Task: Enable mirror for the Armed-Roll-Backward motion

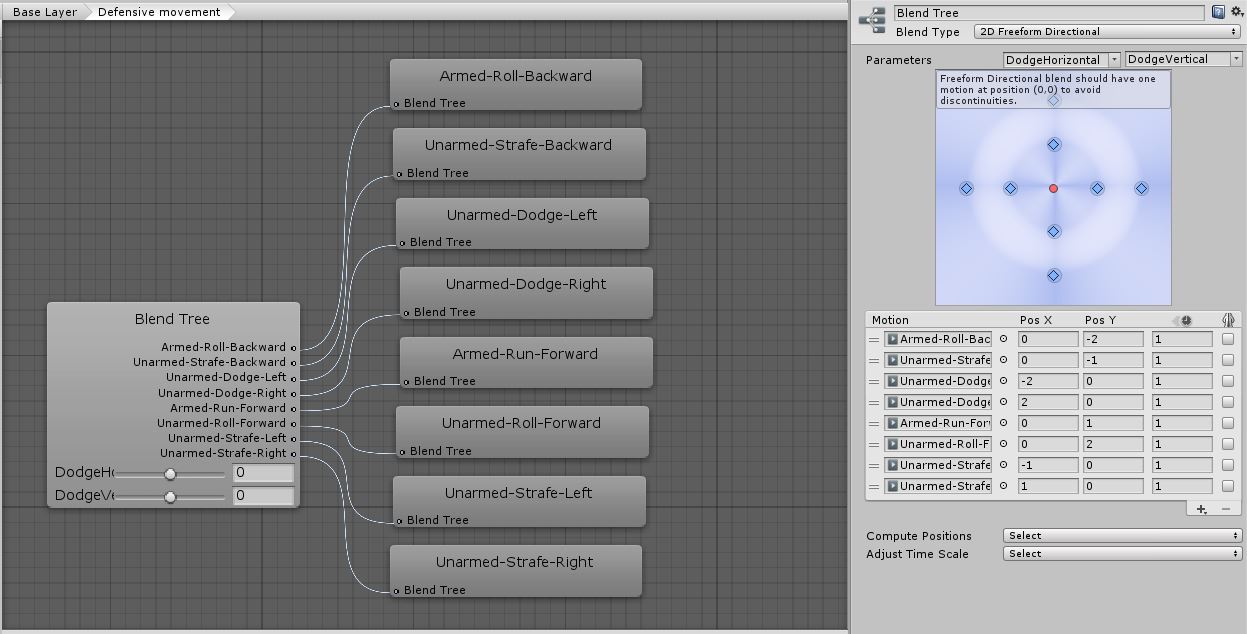Action: tap(1227, 338)
